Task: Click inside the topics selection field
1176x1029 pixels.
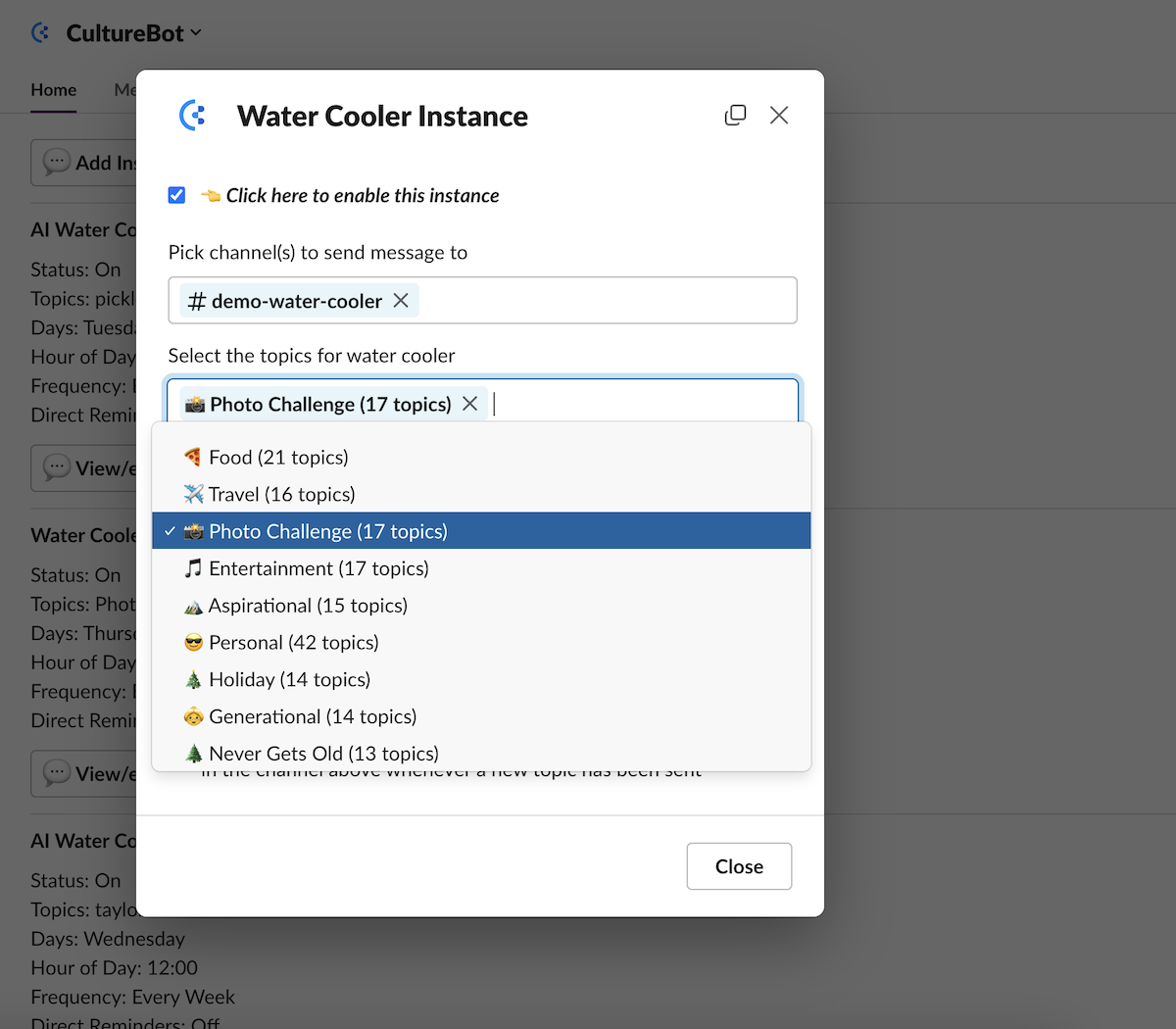Action: 483,403
